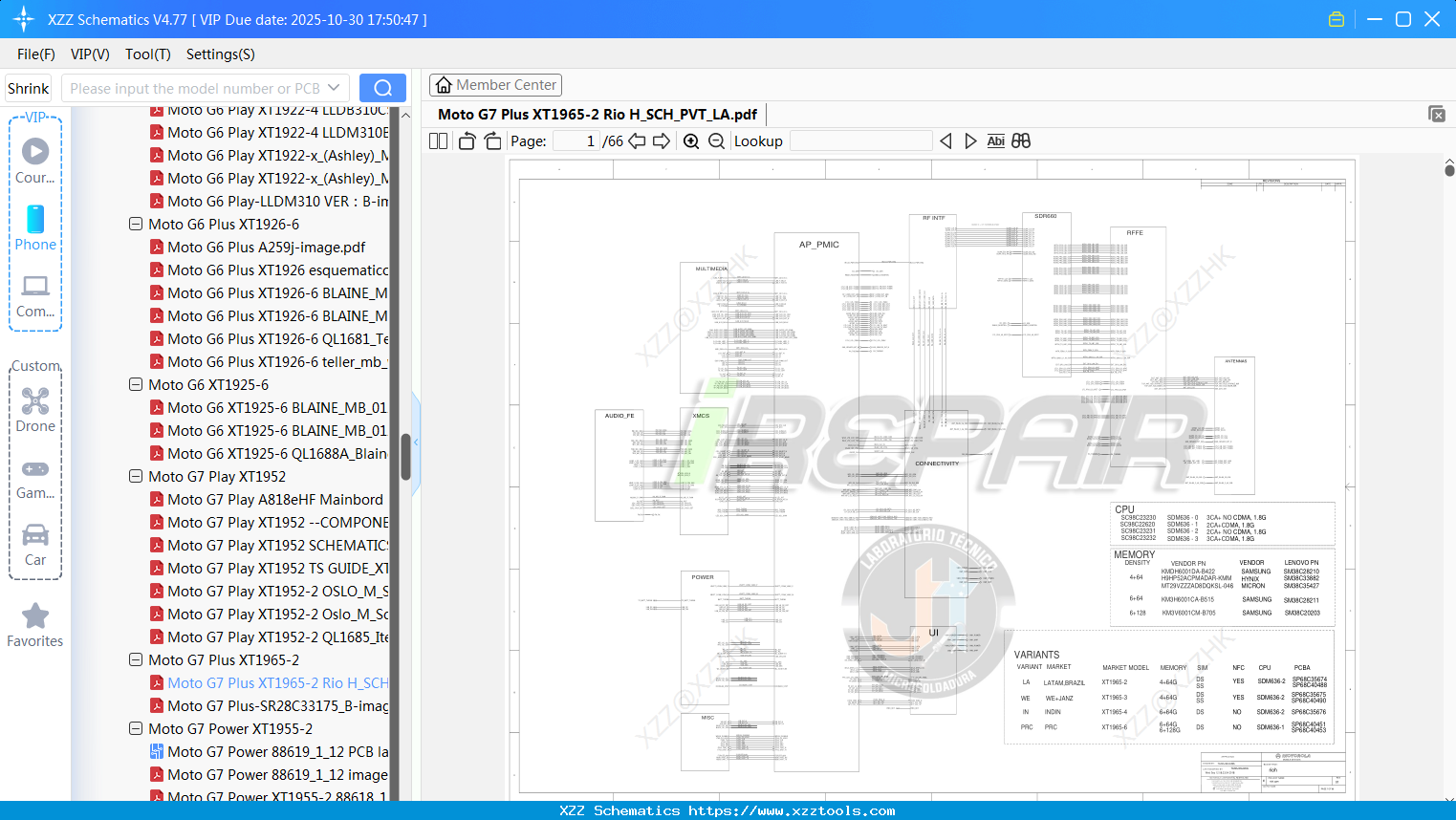
Task: Open Moto G6 Plus XT1926-6 QL1681_Te file
Action: click(x=277, y=338)
